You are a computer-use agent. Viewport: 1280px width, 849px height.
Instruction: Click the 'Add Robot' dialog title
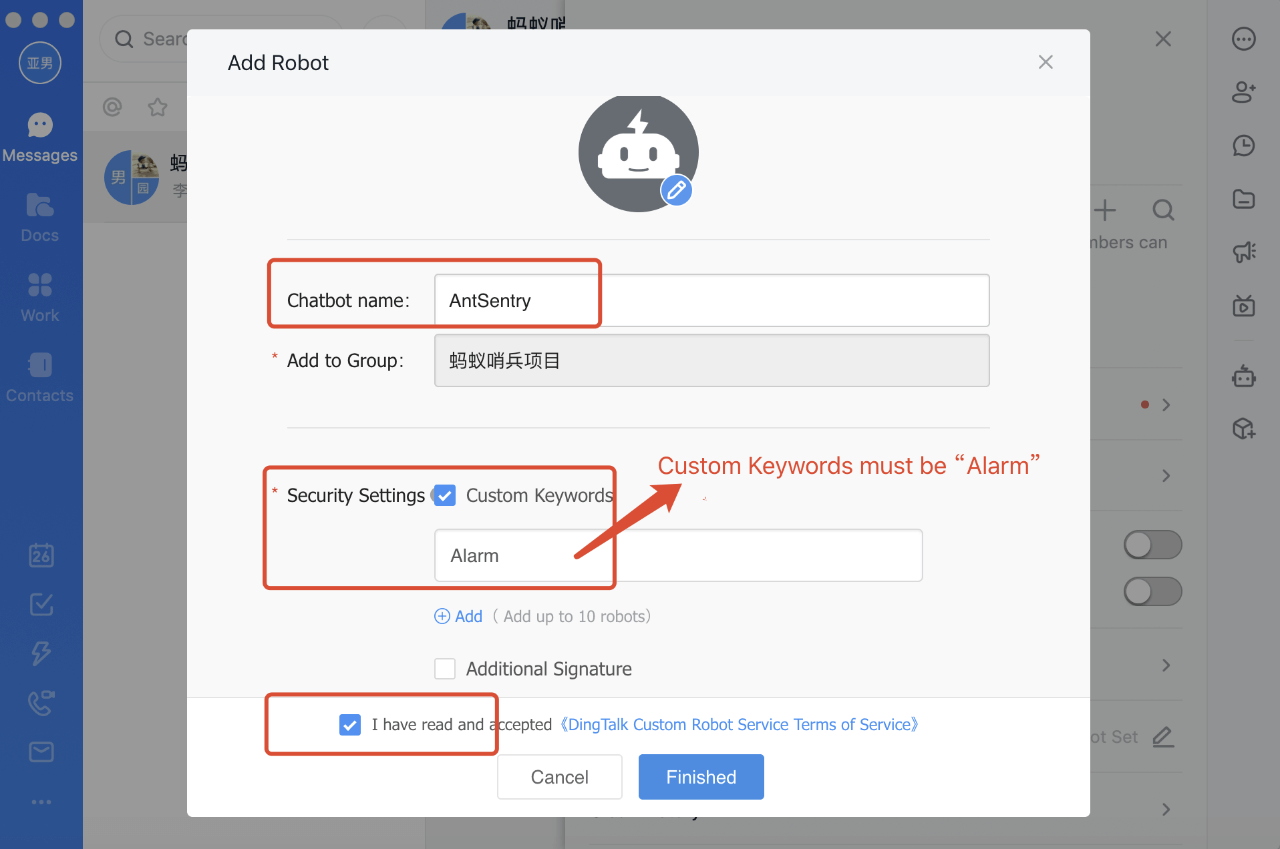coord(278,63)
